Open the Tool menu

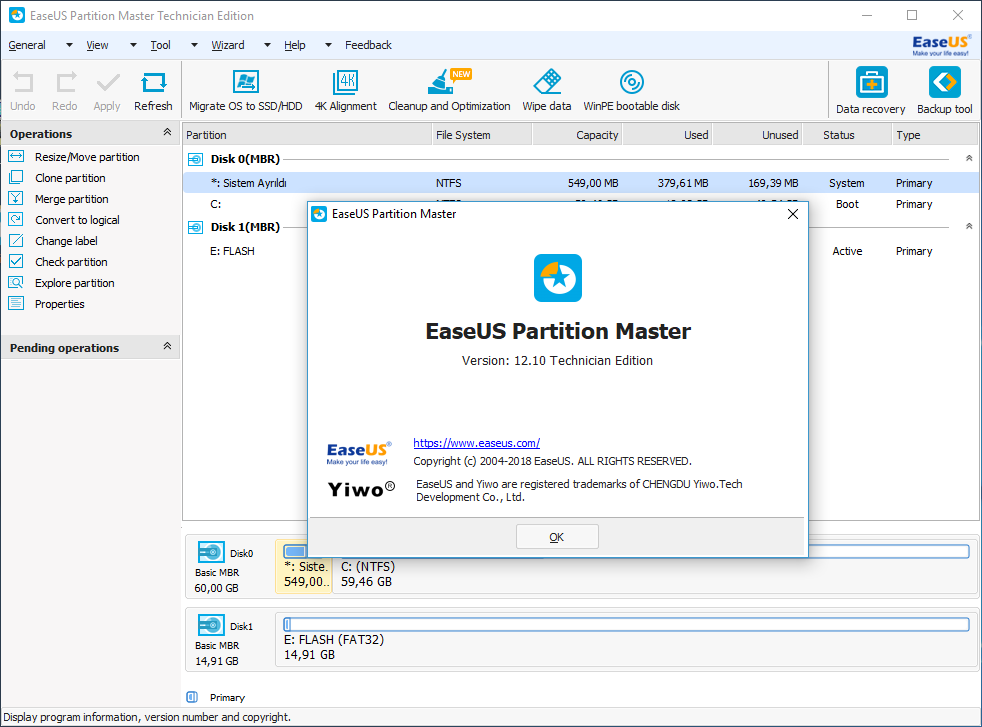point(160,45)
